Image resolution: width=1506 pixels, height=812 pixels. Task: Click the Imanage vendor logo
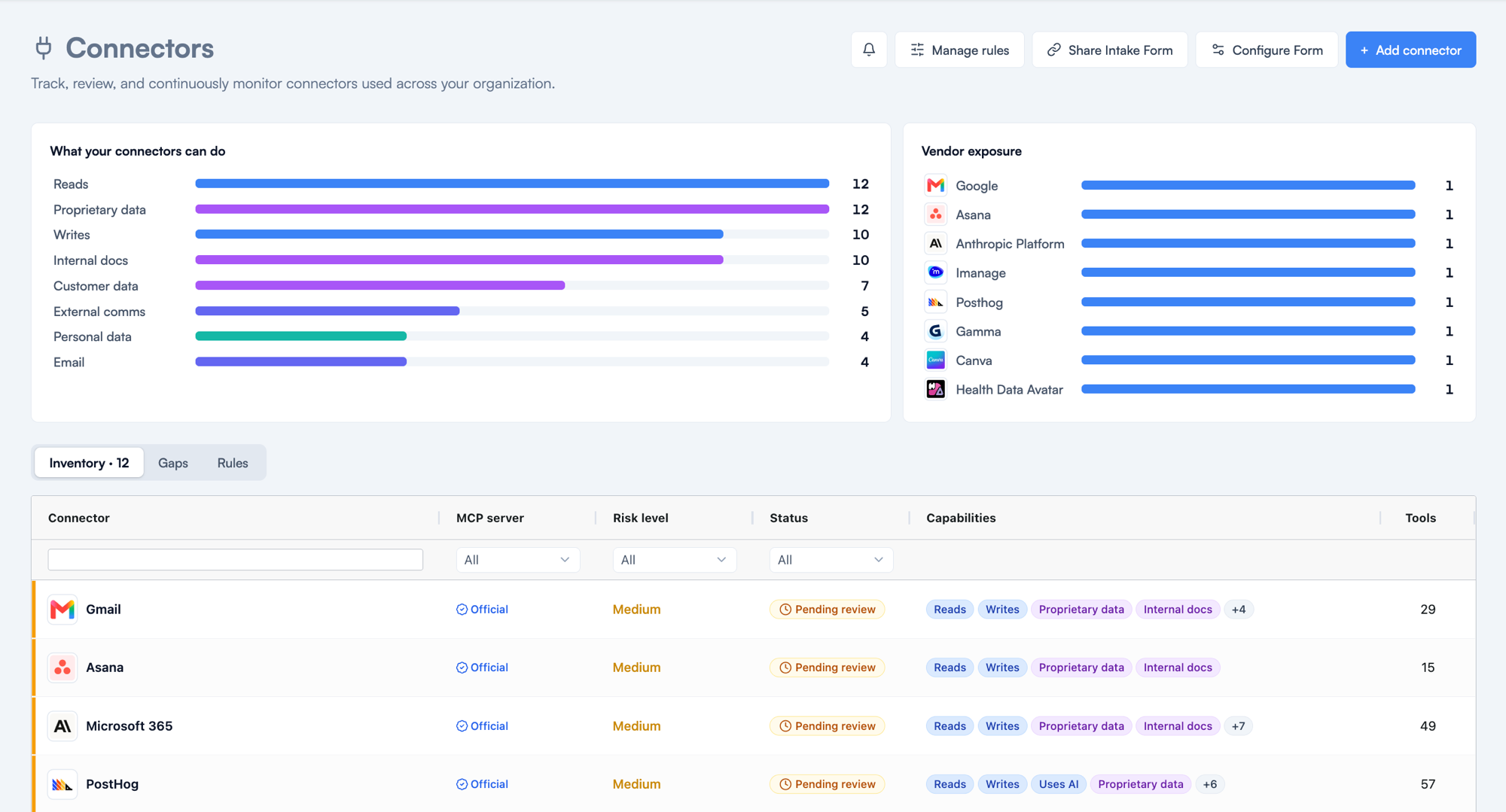pyautogui.click(x=935, y=272)
